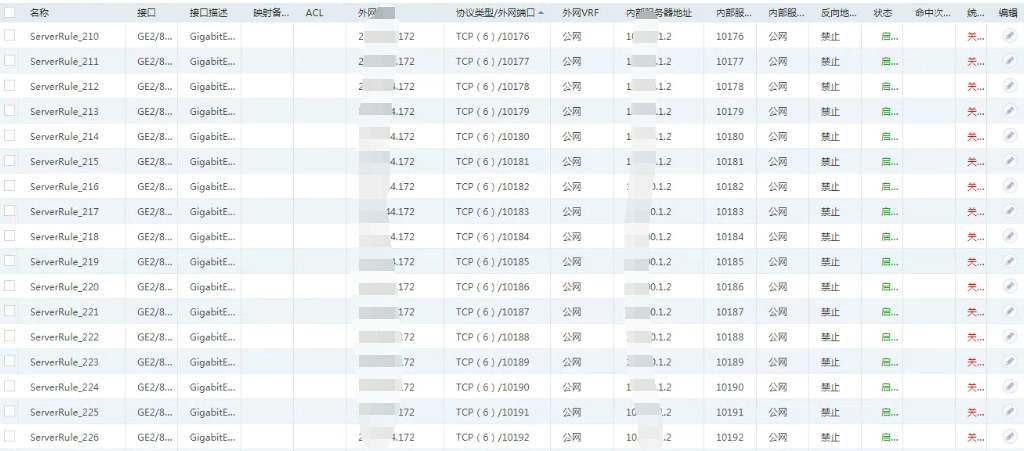The height and width of the screenshot is (451, 1024).
Task: Click the green 启 status for ServerRule_221
Action: [889, 312]
